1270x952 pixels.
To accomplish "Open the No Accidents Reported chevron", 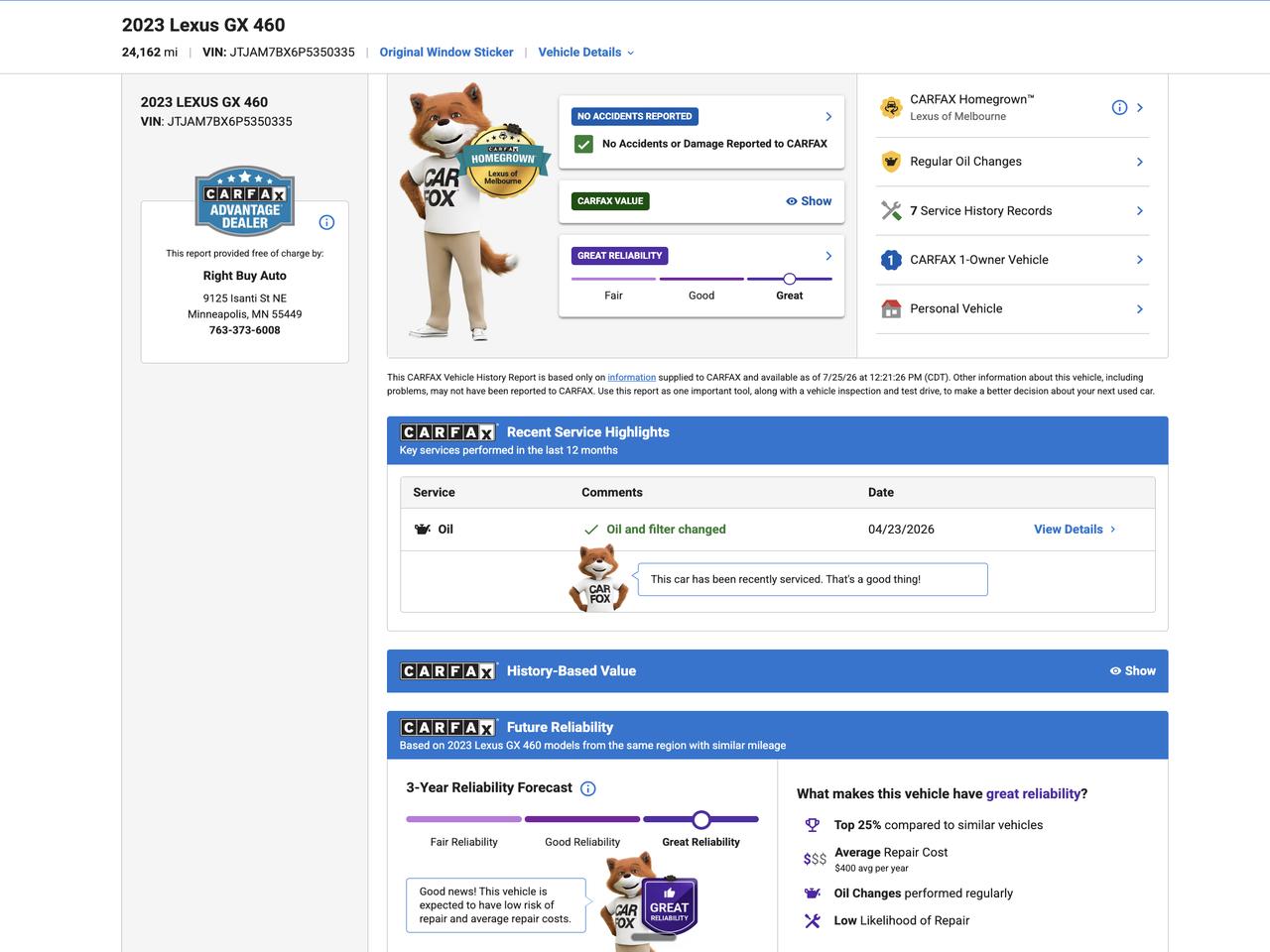I will coord(828,116).
